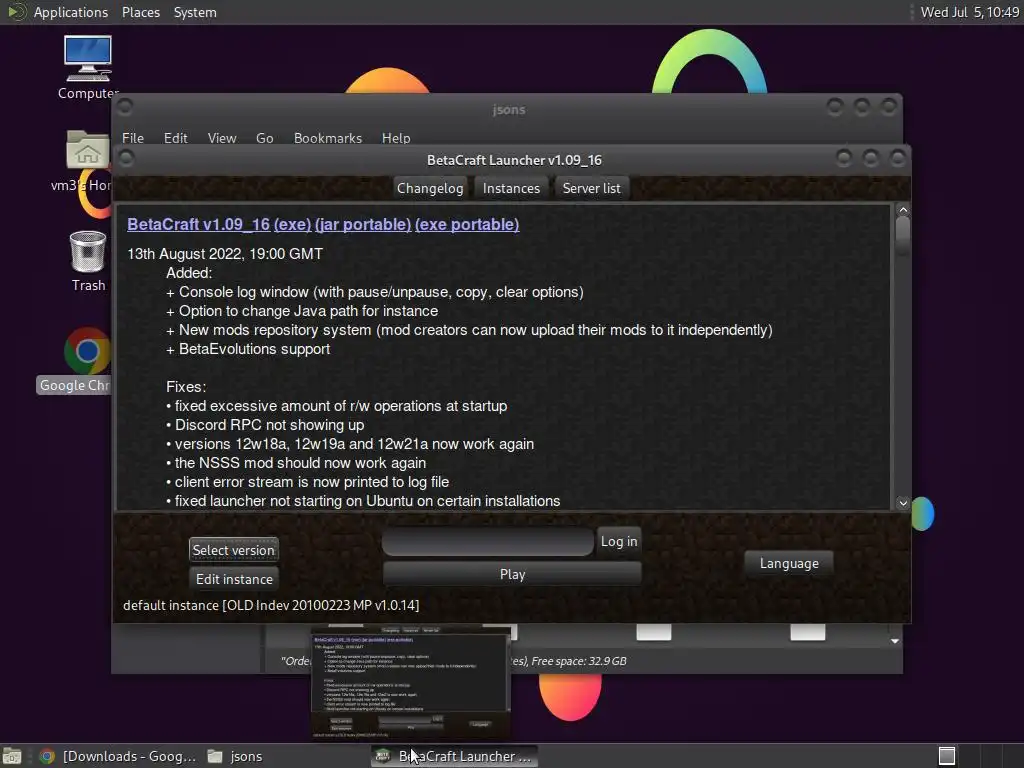Click the username input field
This screenshot has width=1024, height=768.
488,541
